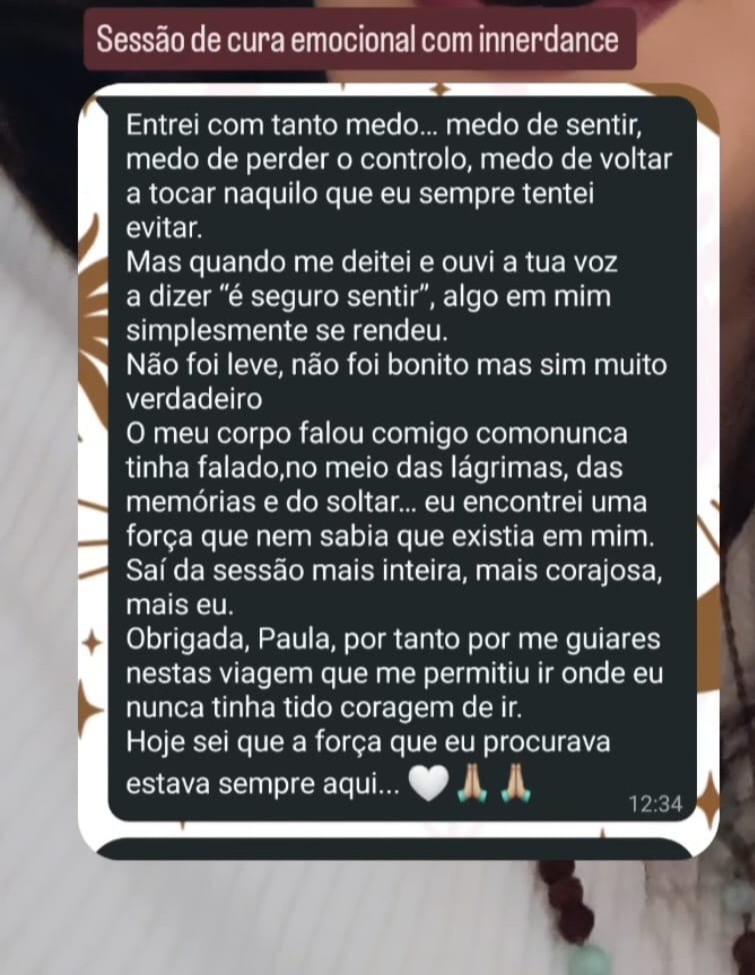The image size is (755, 975).
Task: Tap the first praying hands emoji
Action: pos(471,783)
